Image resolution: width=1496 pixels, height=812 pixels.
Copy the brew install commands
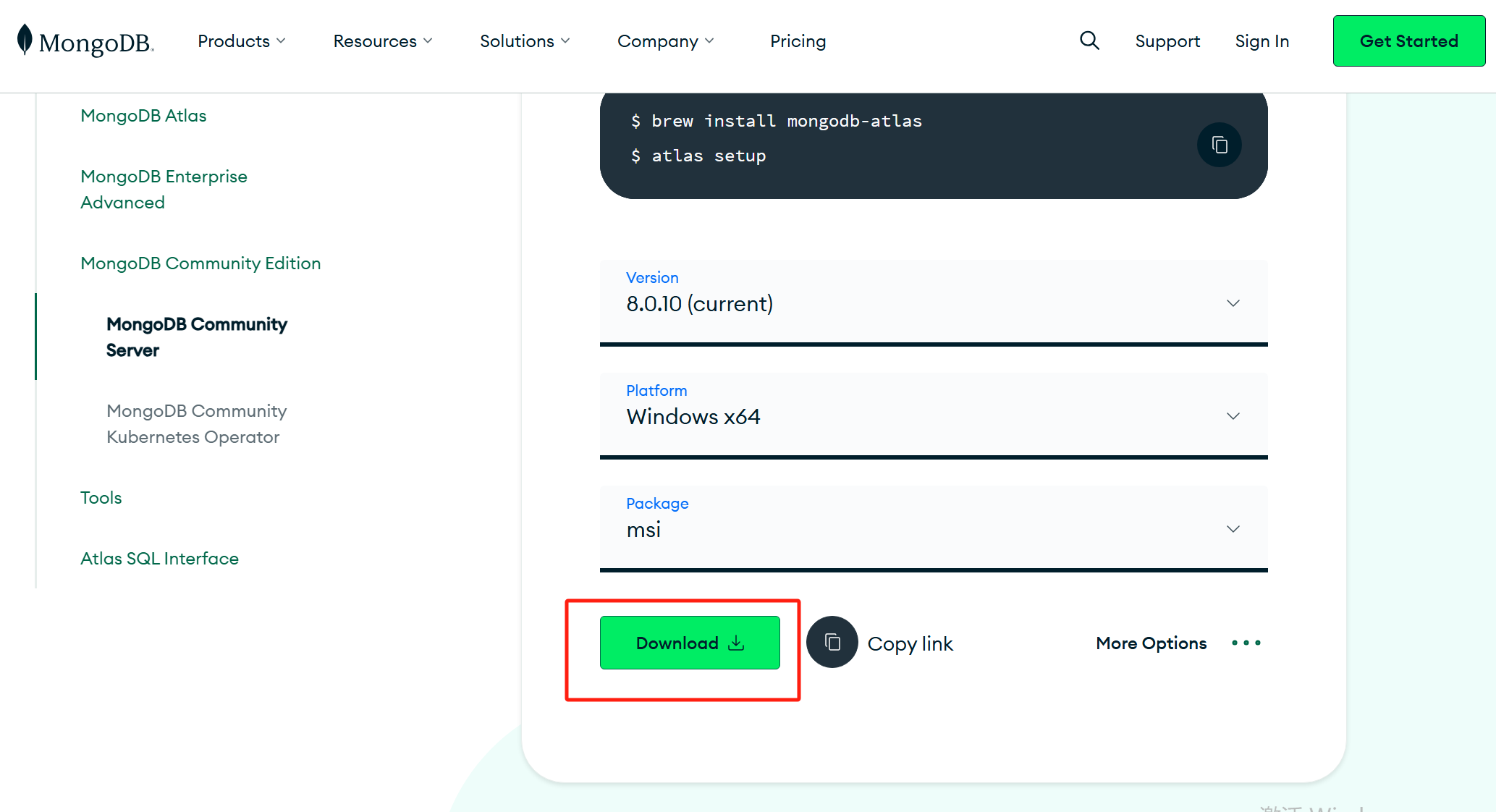coord(1220,145)
